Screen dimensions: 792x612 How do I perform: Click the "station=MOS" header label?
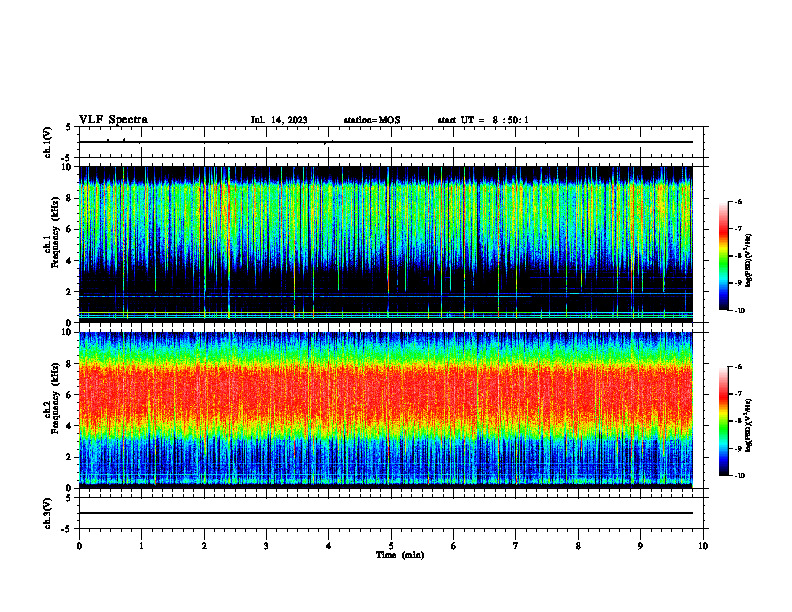372,120
